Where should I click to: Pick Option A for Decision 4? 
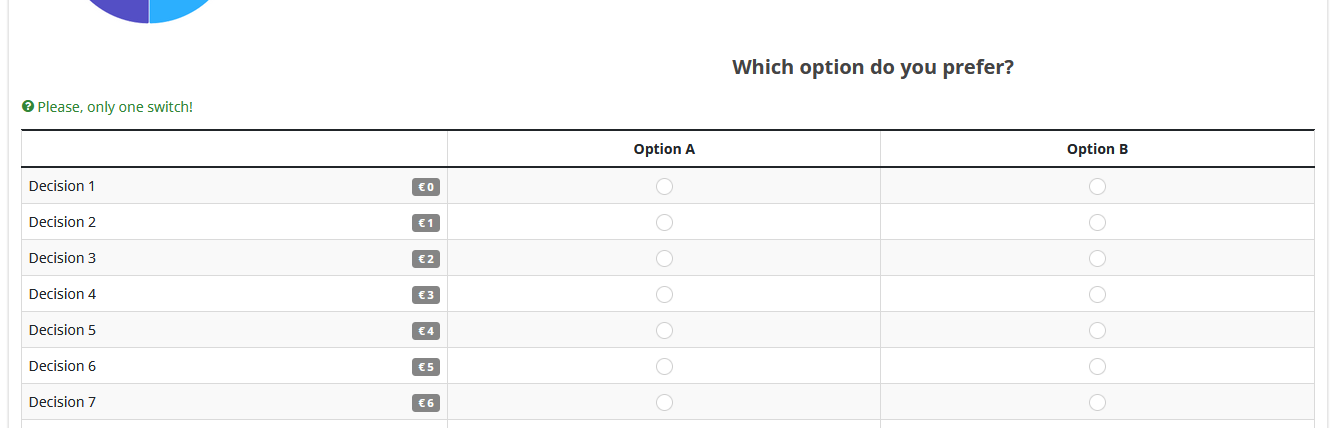pyautogui.click(x=664, y=295)
